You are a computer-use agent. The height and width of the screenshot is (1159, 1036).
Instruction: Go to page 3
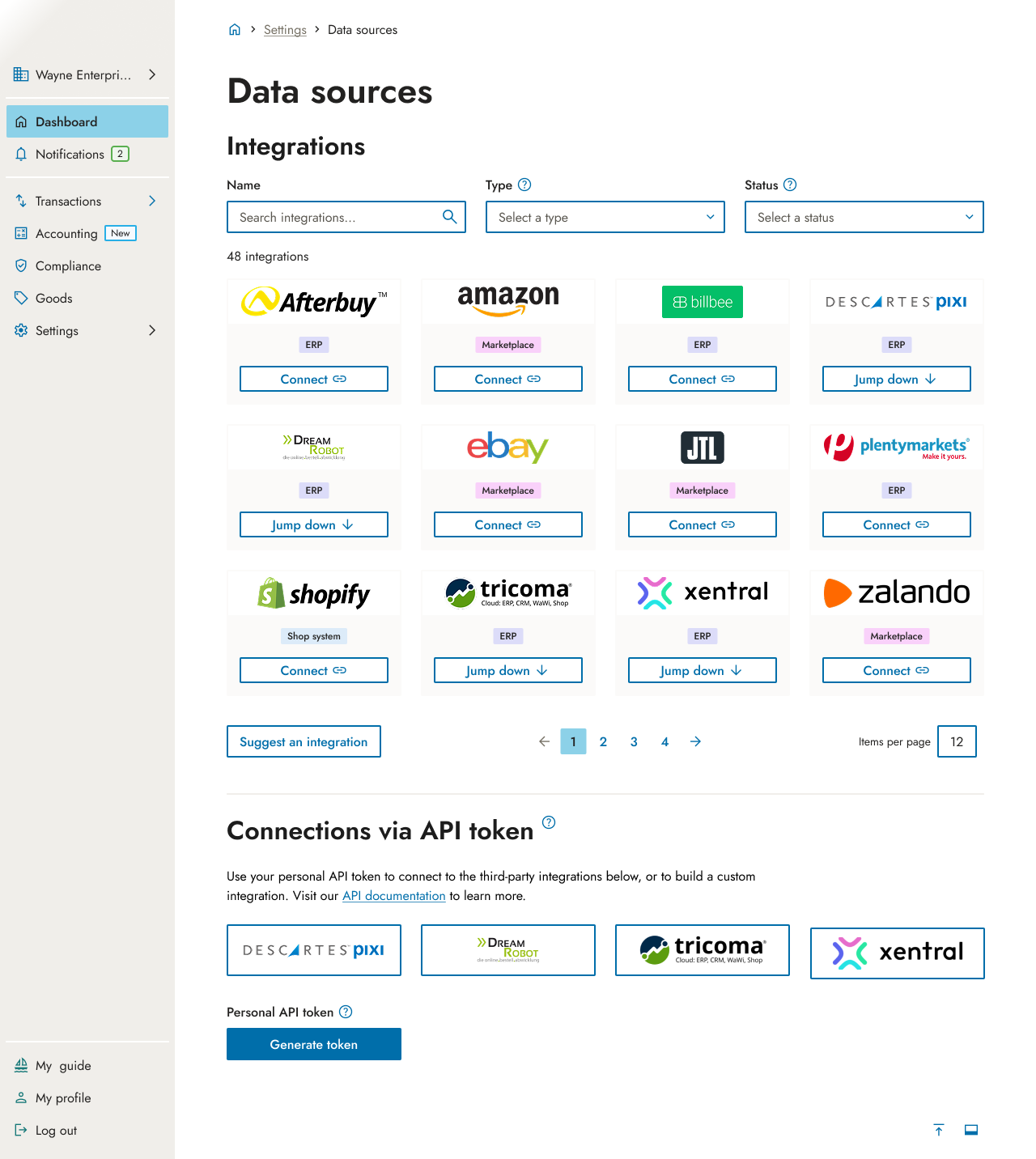point(634,741)
